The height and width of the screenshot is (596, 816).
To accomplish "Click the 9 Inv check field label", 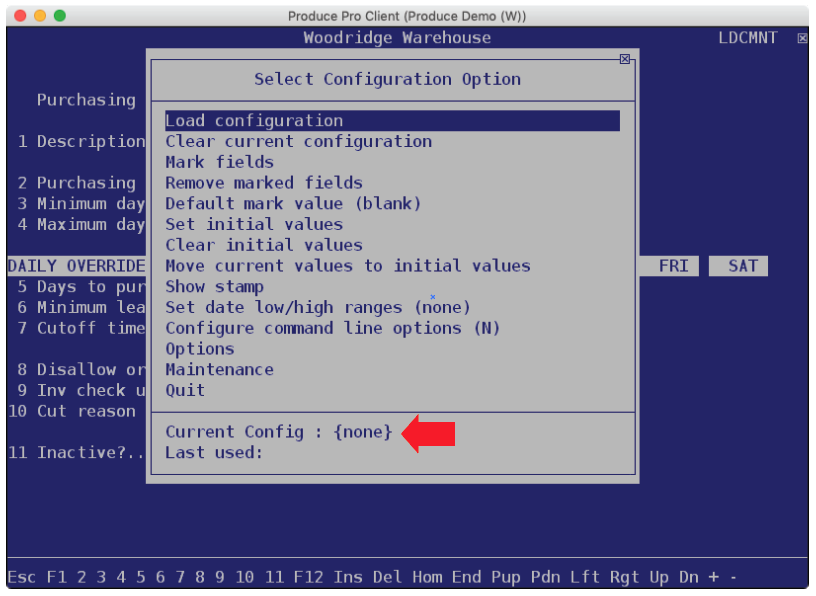I will pyautogui.click(x=81, y=390).
